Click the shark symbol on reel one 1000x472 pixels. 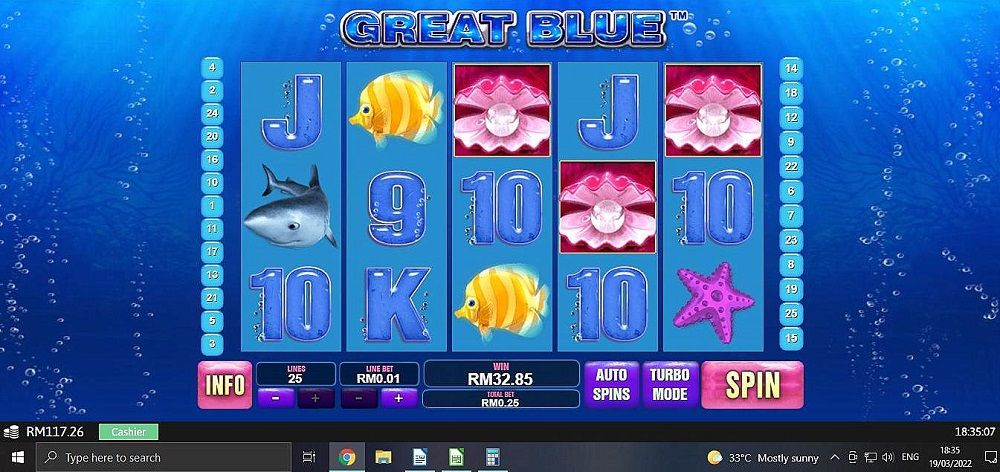click(290, 205)
